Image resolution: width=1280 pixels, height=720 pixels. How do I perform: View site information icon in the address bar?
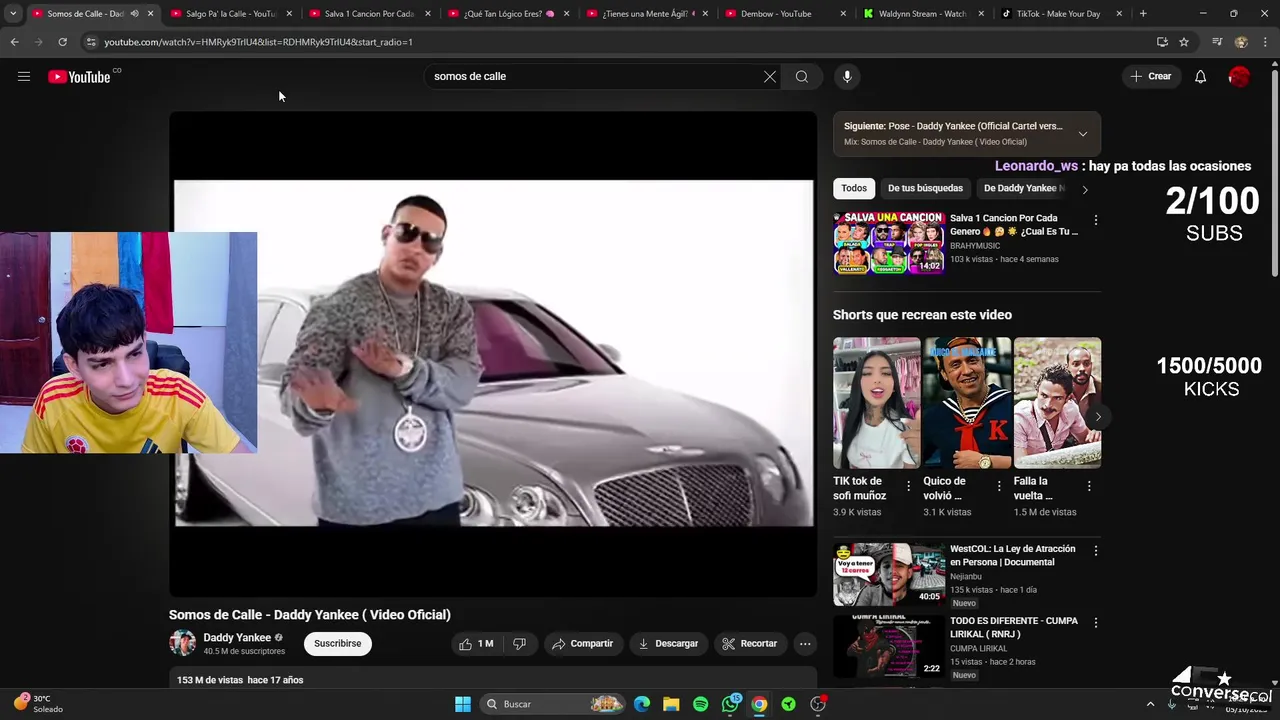[x=91, y=42]
